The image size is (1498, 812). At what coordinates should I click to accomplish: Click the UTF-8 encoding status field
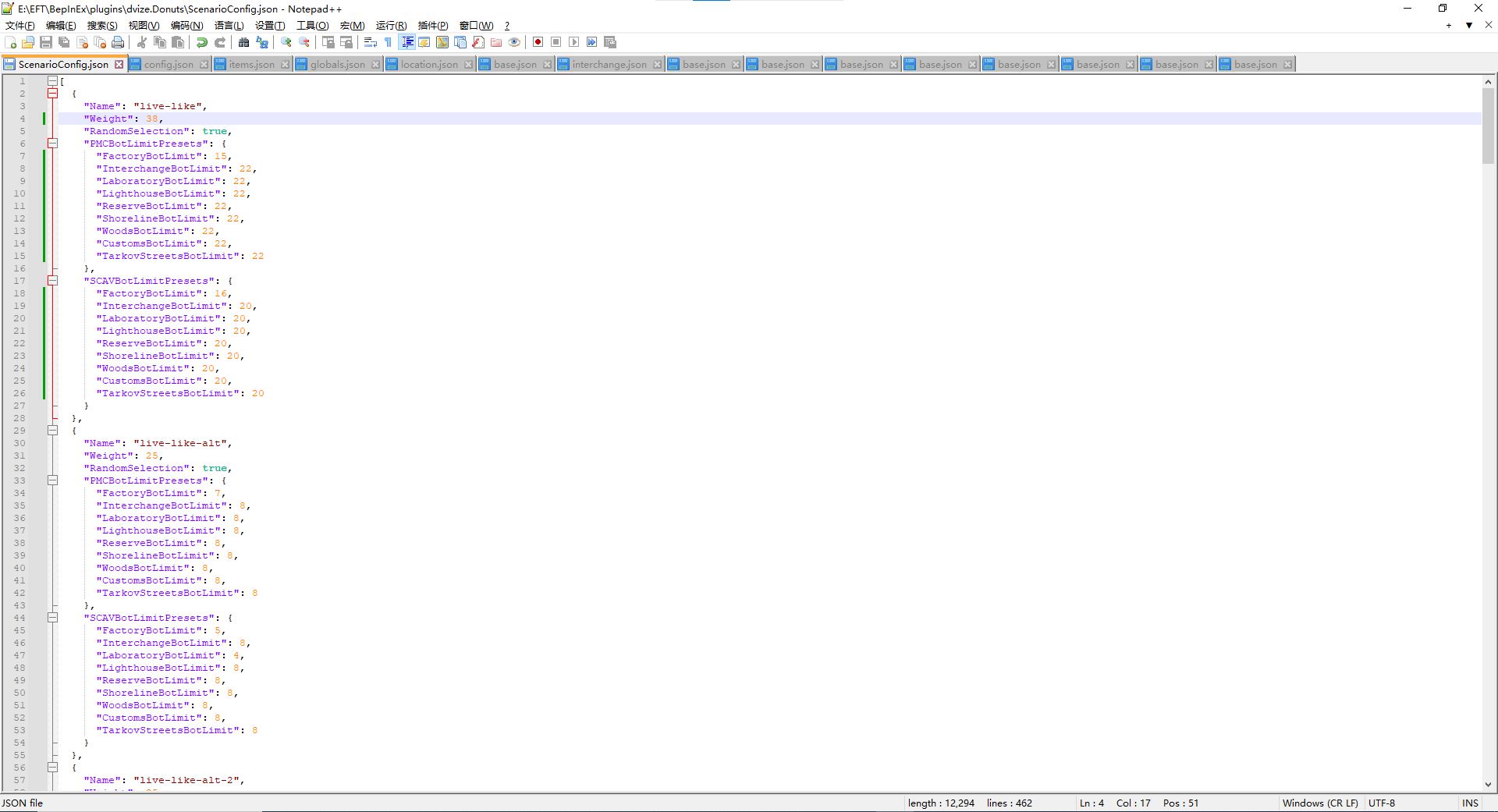click(x=1381, y=803)
